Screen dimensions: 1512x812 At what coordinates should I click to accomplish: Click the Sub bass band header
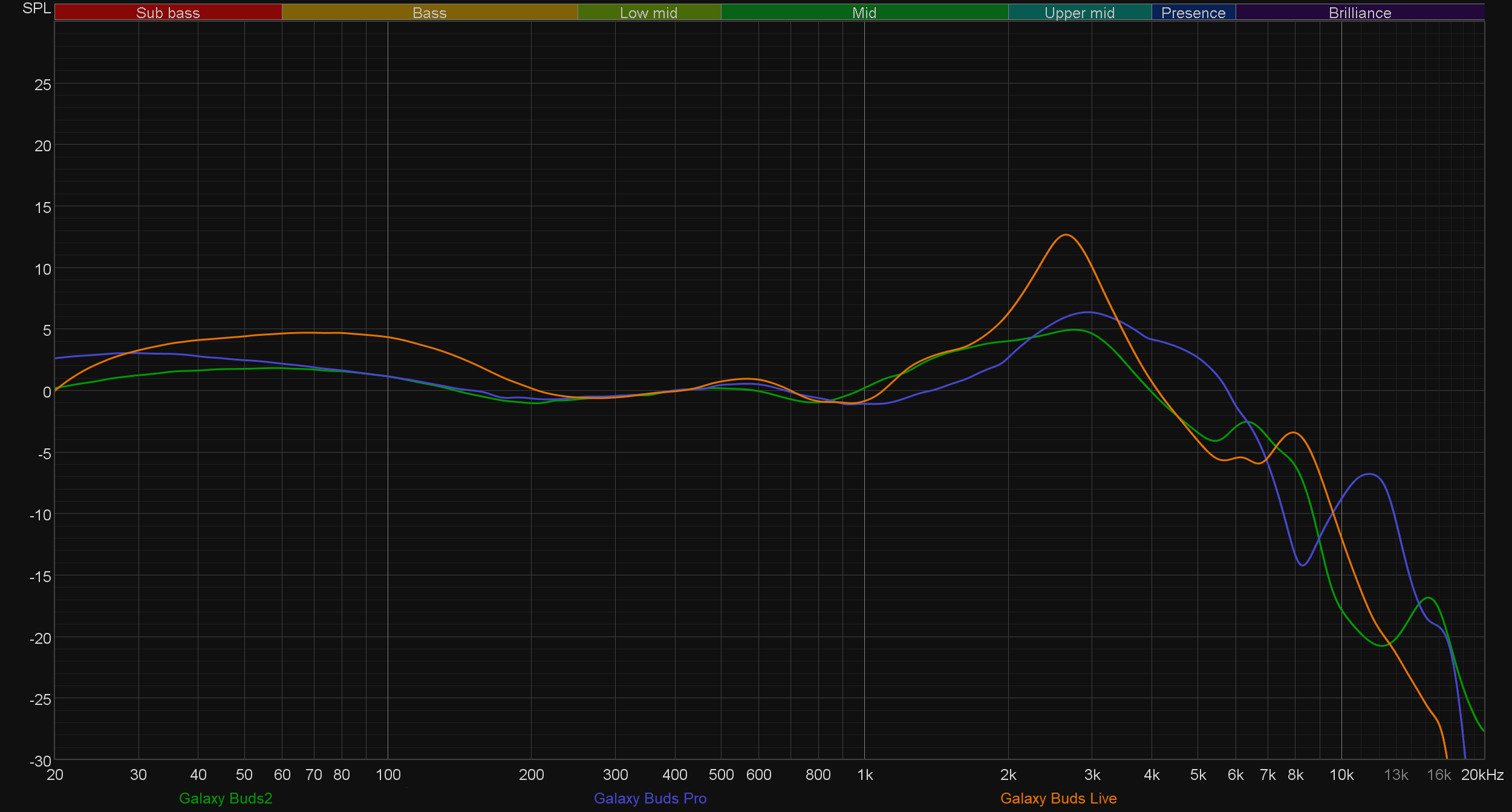[168, 12]
